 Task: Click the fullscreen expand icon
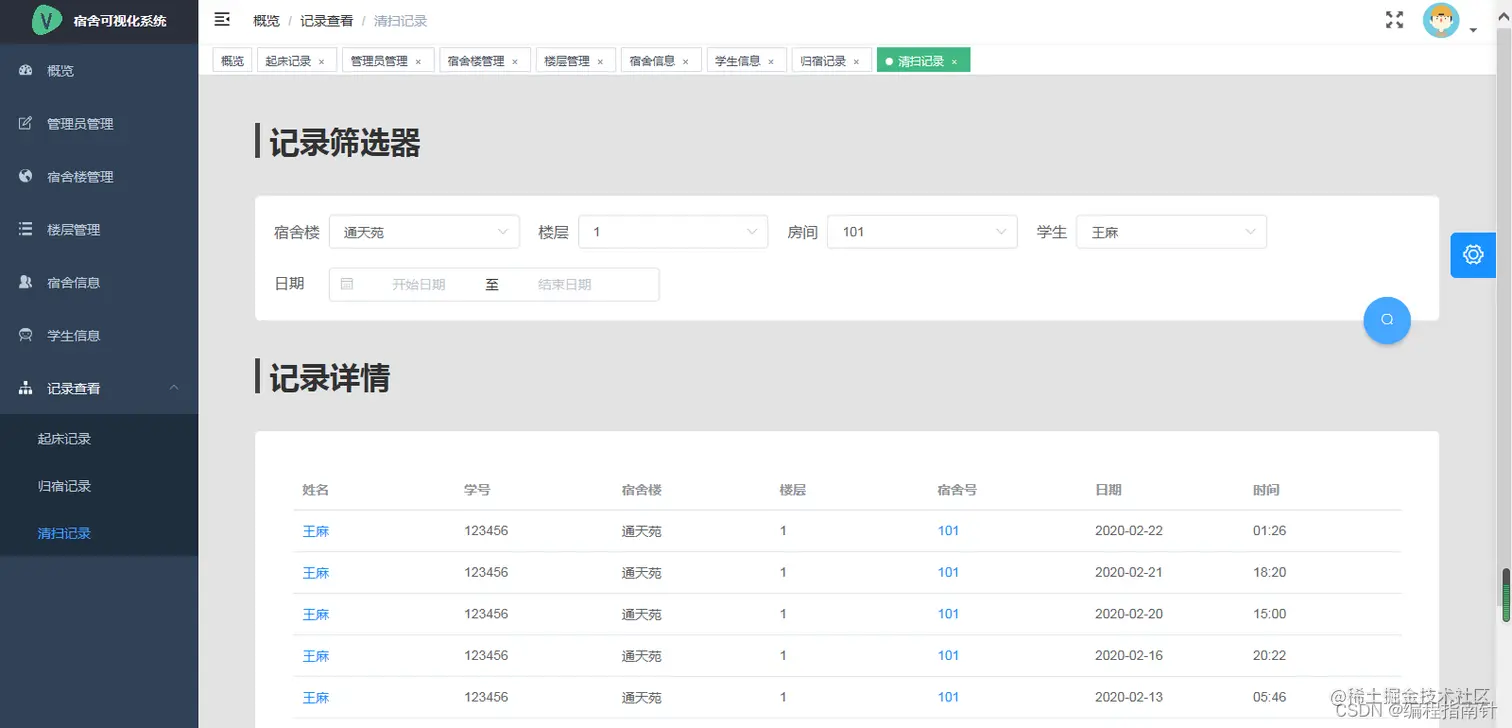tap(1394, 20)
